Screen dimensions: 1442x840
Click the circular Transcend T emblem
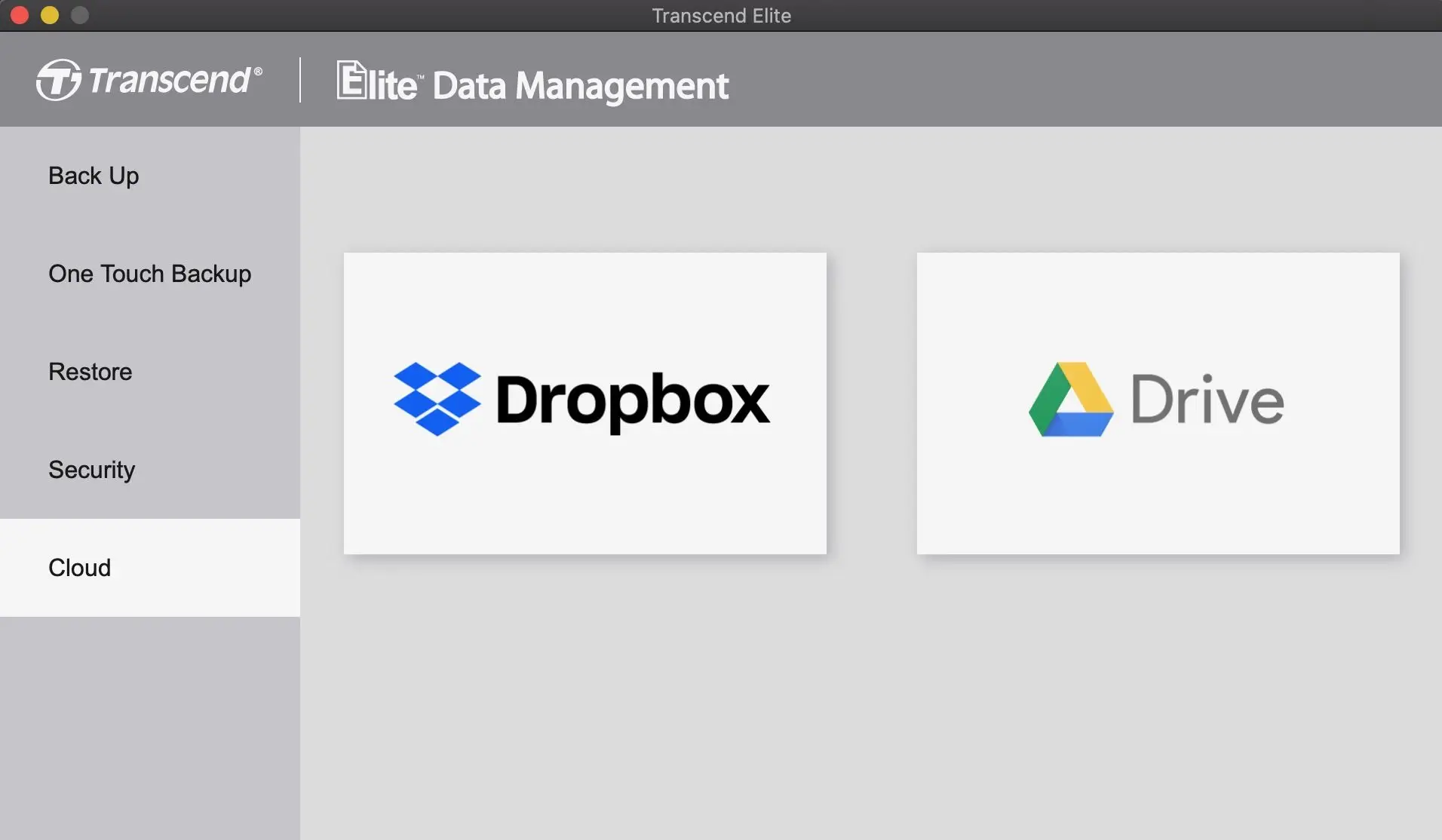(x=58, y=80)
